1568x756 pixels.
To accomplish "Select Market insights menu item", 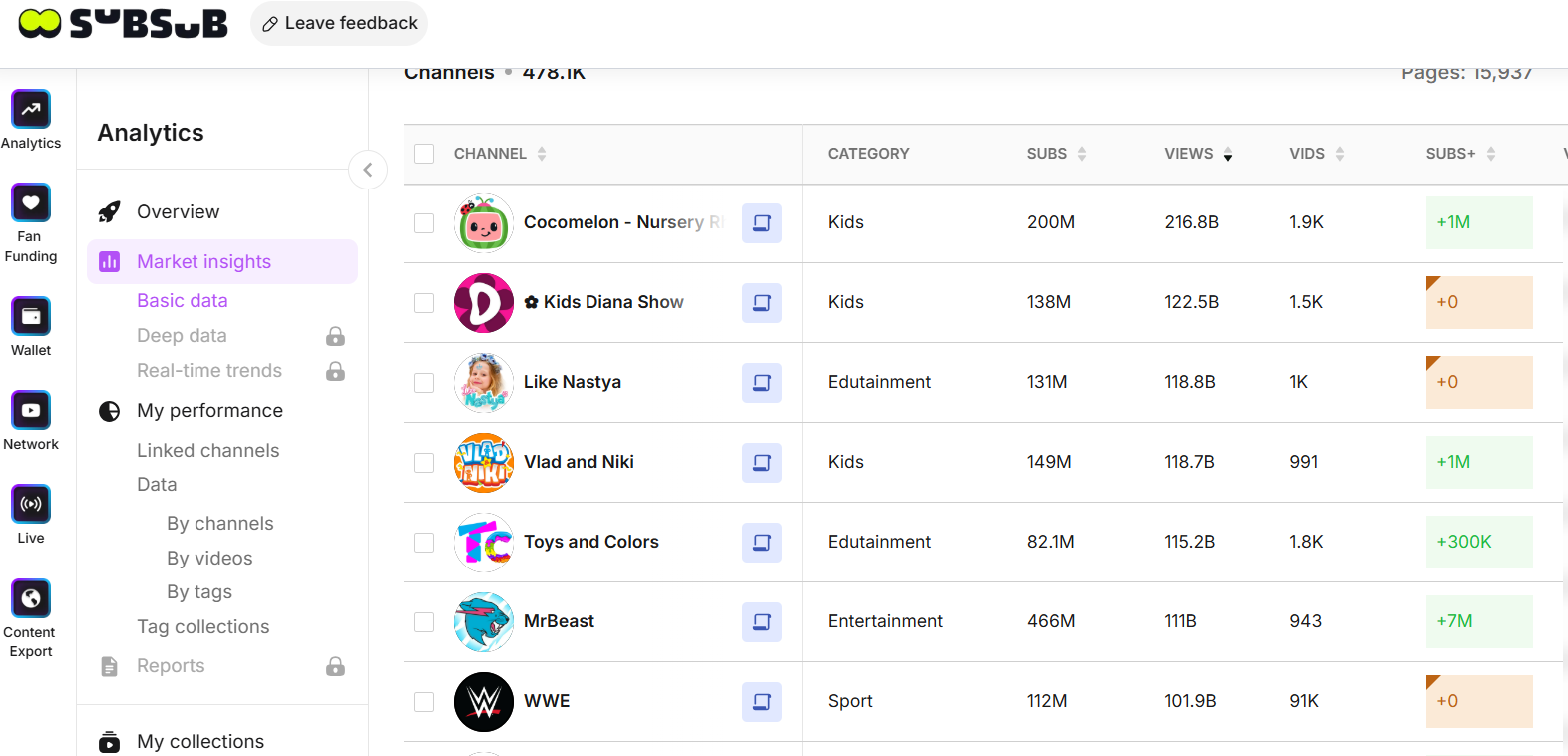I will click(x=222, y=261).
